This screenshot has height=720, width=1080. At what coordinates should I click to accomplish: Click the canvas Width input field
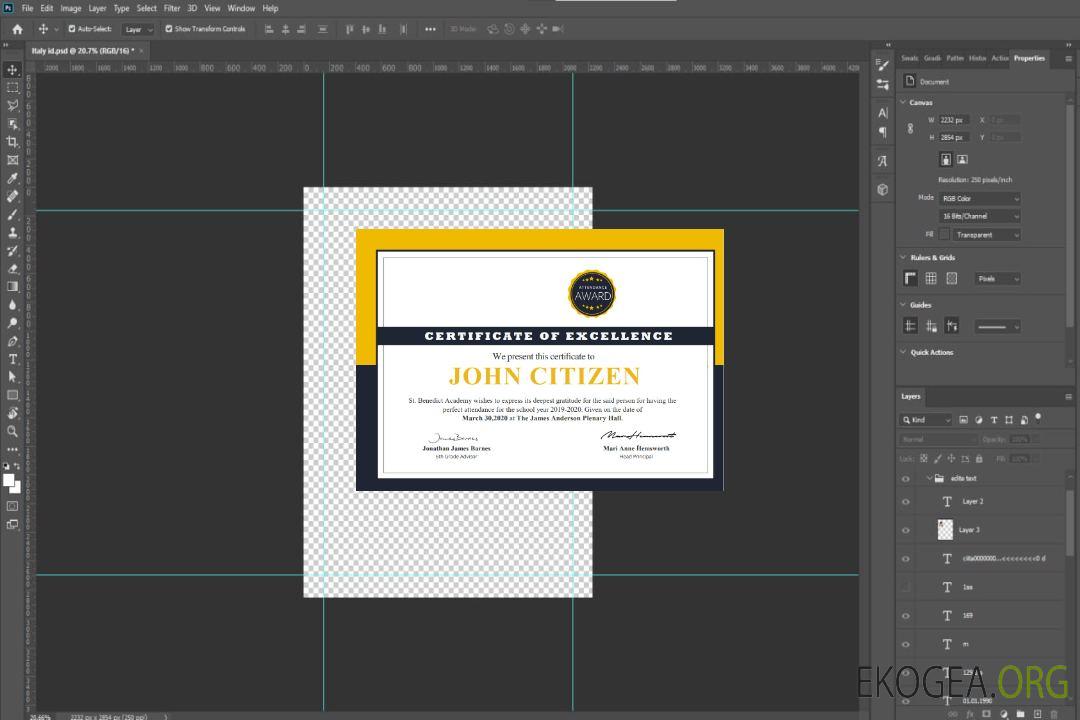[954, 120]
